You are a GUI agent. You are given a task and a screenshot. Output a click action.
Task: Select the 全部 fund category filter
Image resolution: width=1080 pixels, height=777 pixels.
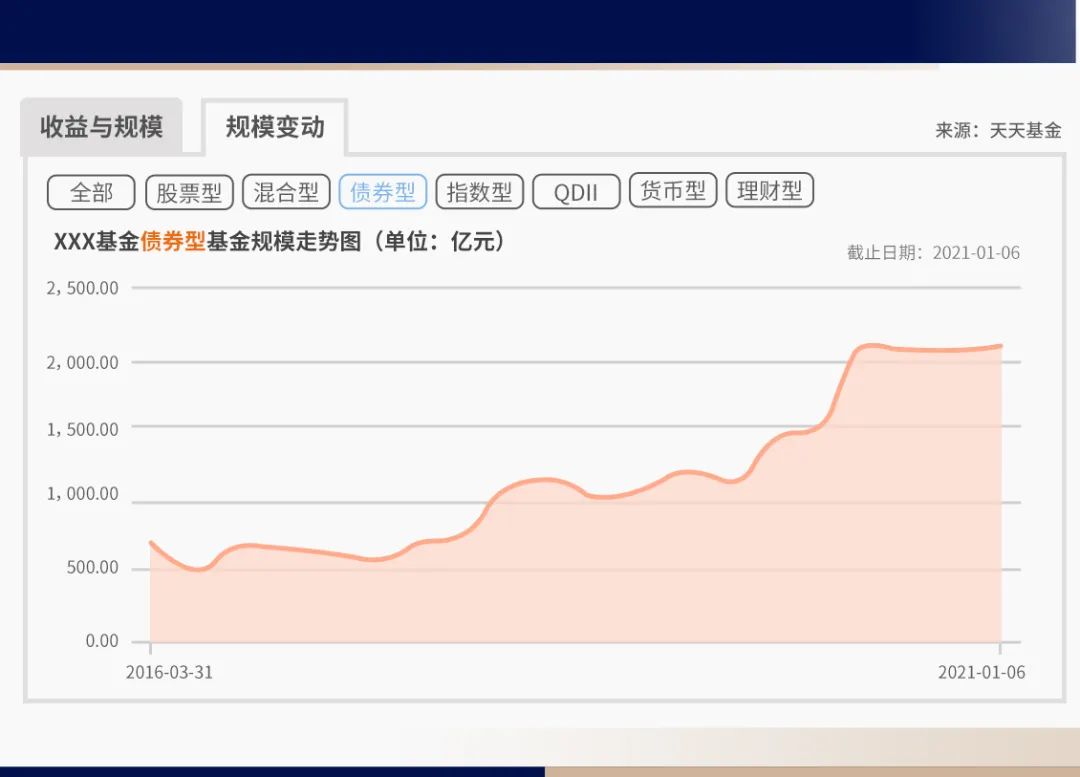90,192
